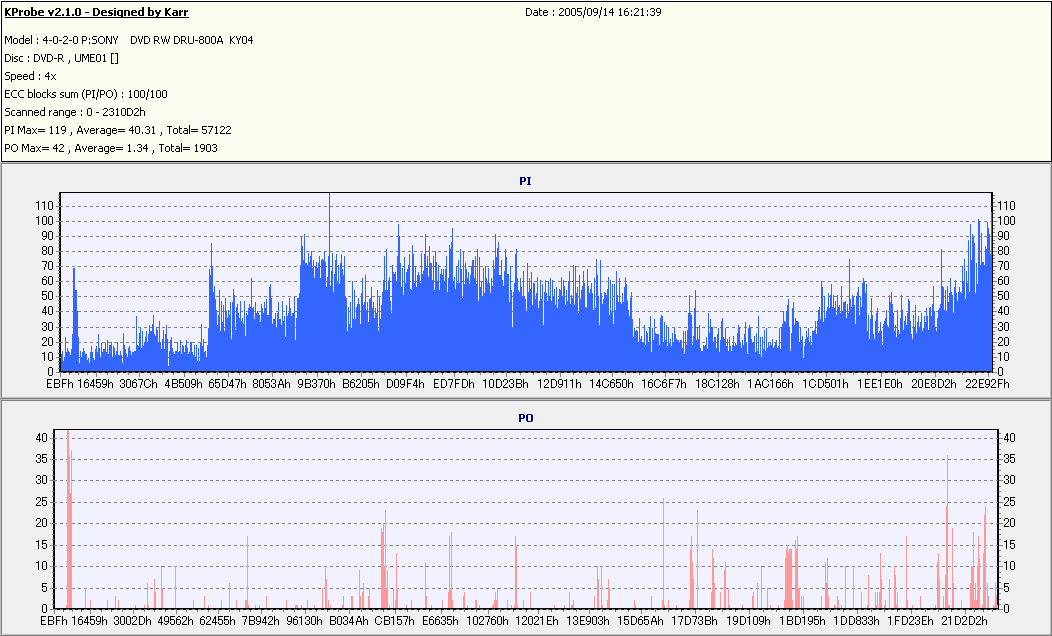
Task: Click the PI chart title label
Action: (x=525, y=181)
